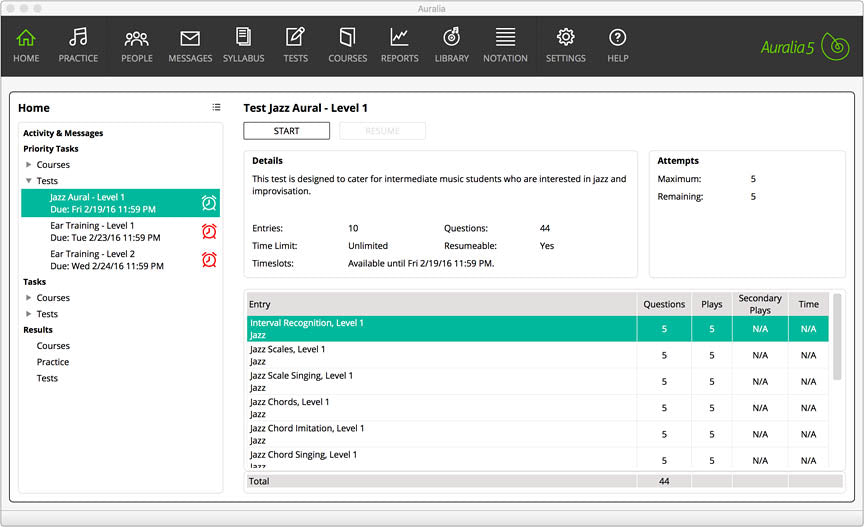Expand Courses under Priority Tasks
The height and width of the screenshot is (527, 864).
tap(29, 164)
